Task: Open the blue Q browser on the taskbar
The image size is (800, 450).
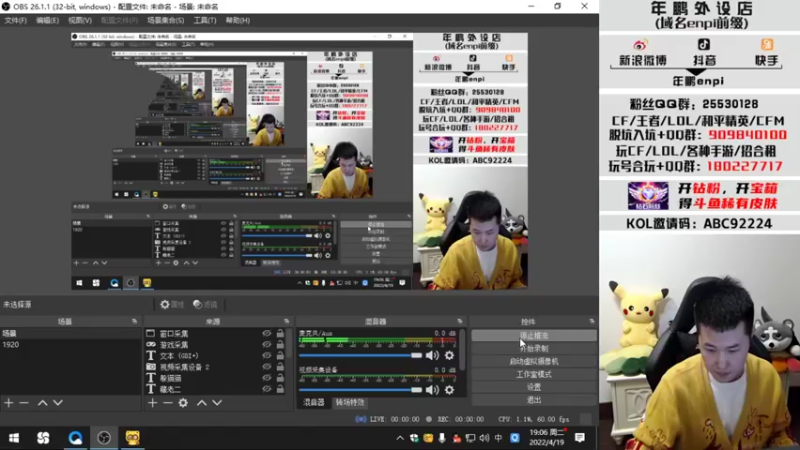Action: tap(75, 438)
